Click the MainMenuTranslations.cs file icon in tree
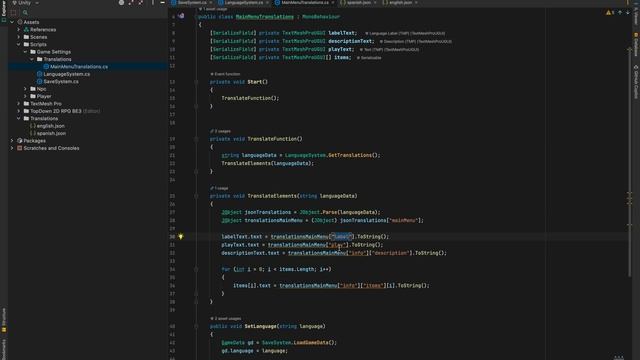Screen dimensions: 640x360 [x=46, y=67]
